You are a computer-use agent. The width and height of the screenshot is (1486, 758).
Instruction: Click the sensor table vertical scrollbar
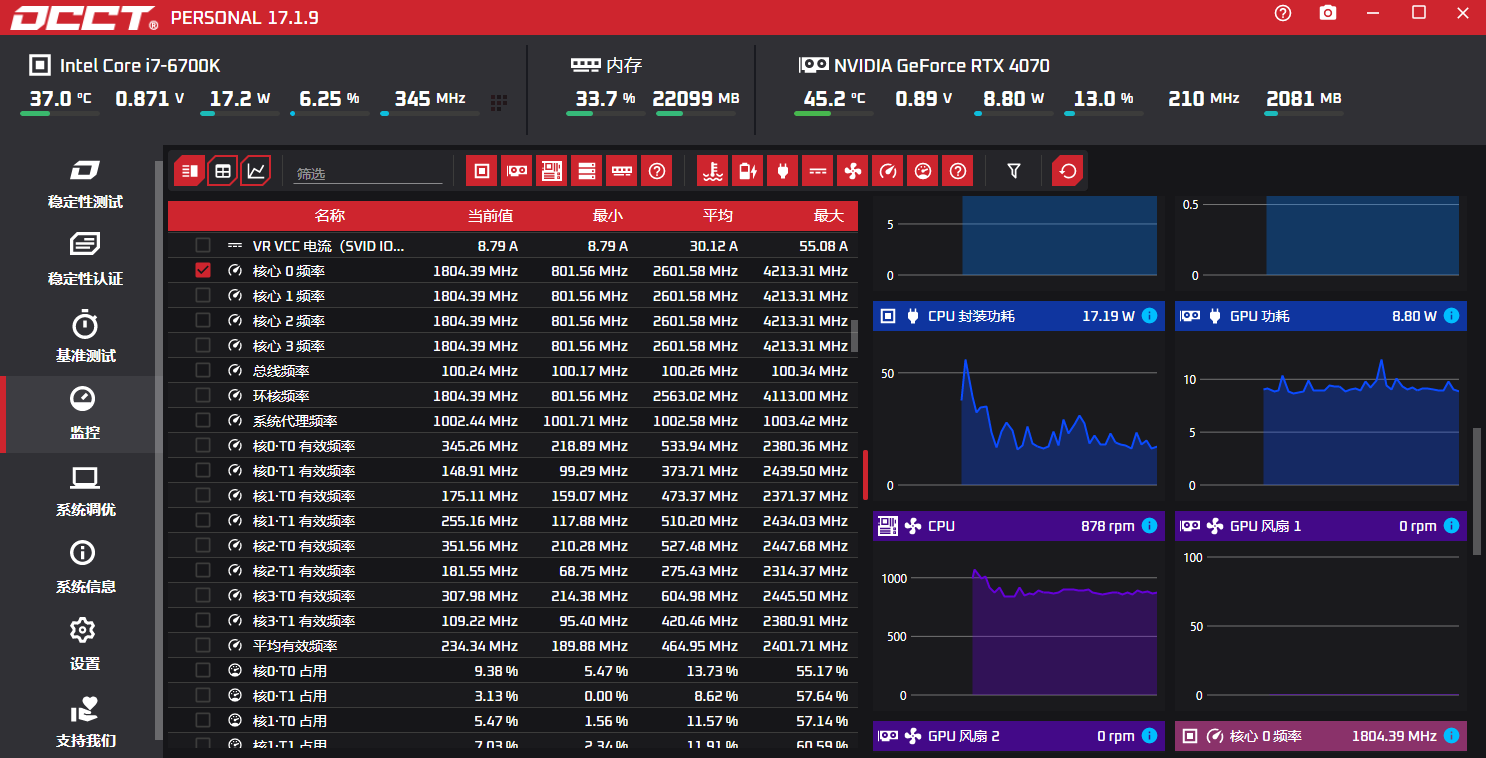click(x=854, y=335)
